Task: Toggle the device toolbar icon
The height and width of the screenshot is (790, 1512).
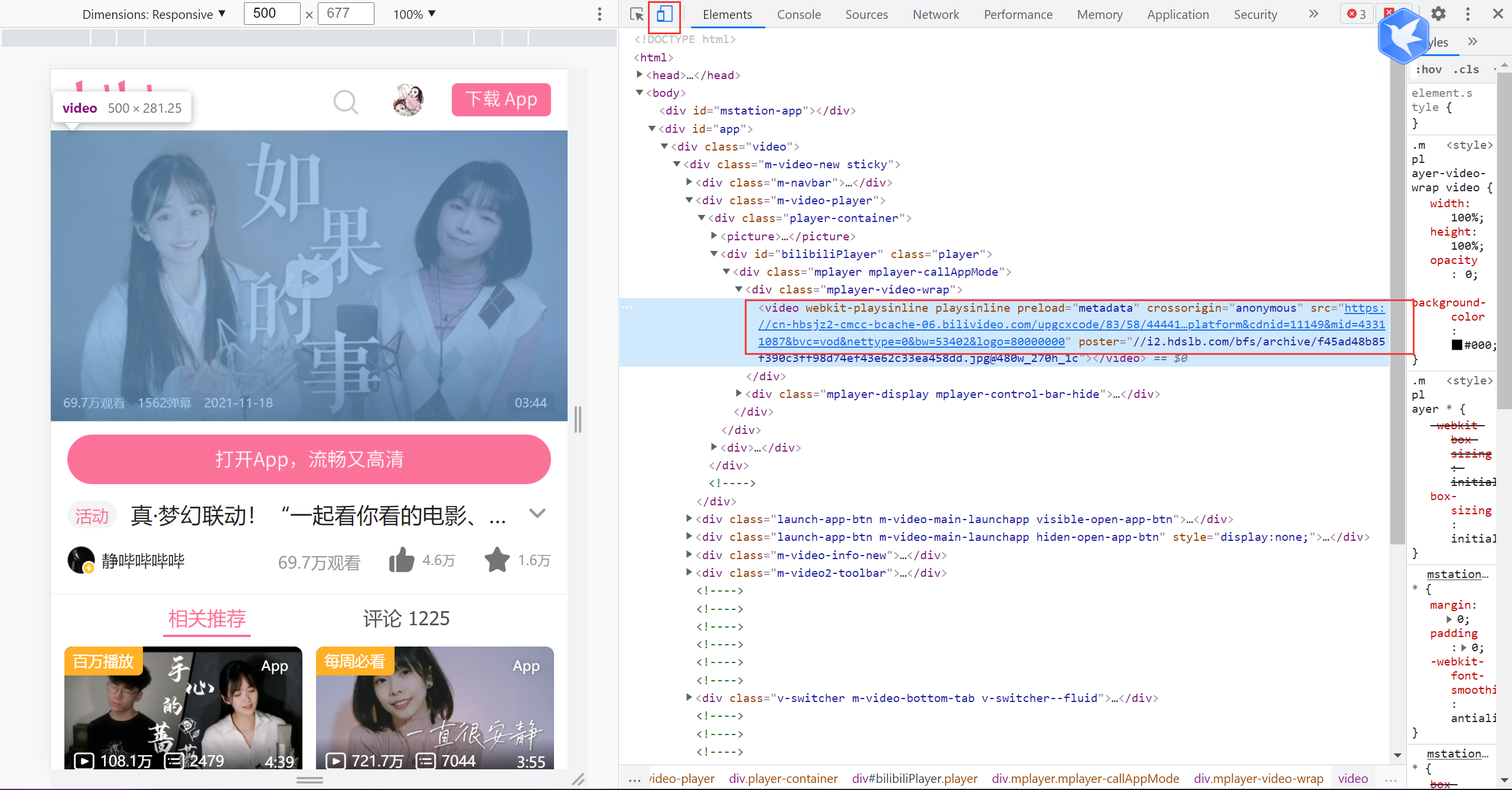Action: tap(664, 14)
